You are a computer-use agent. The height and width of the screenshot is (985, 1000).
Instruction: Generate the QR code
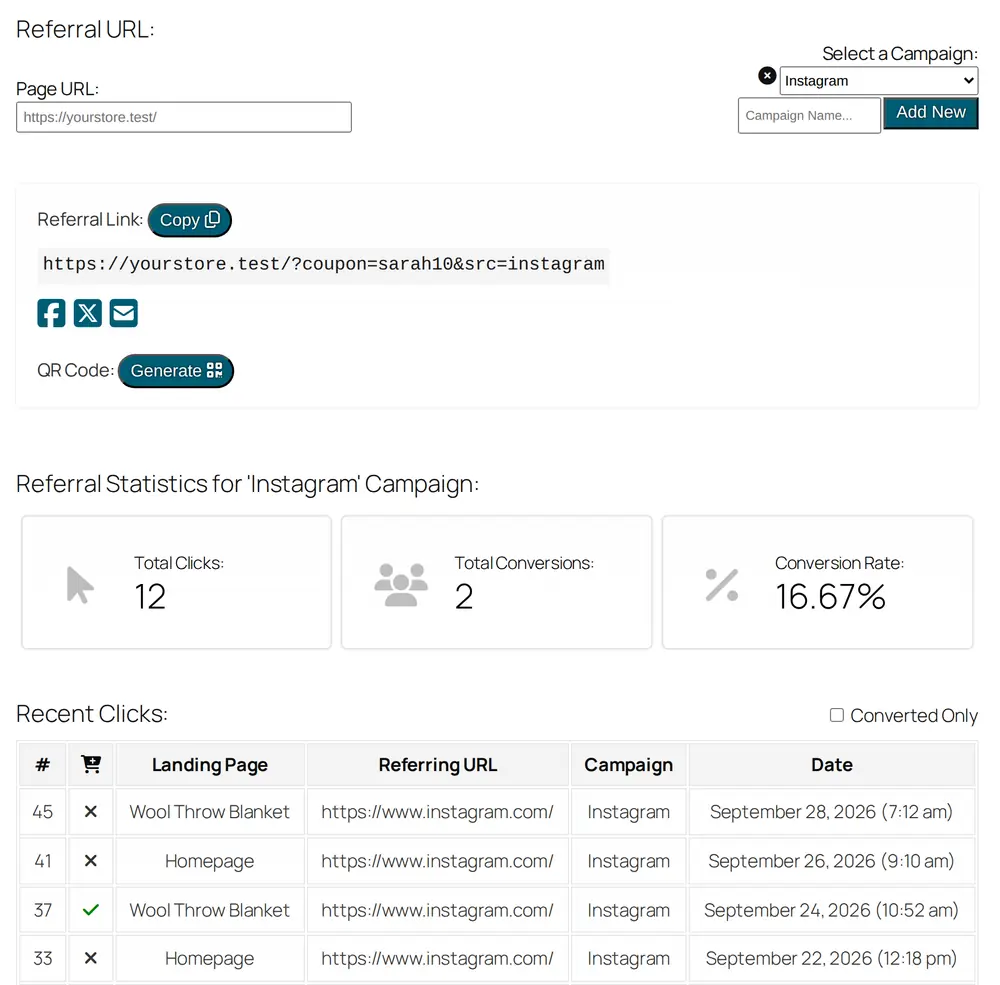coord(176,371)
